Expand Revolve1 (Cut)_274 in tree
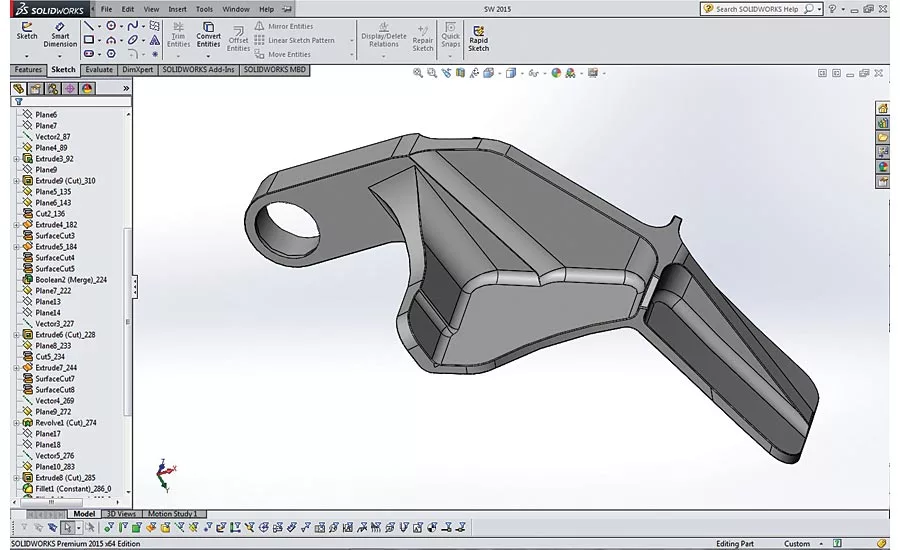Viewport: 900px width, 550px height. point(17,423)
